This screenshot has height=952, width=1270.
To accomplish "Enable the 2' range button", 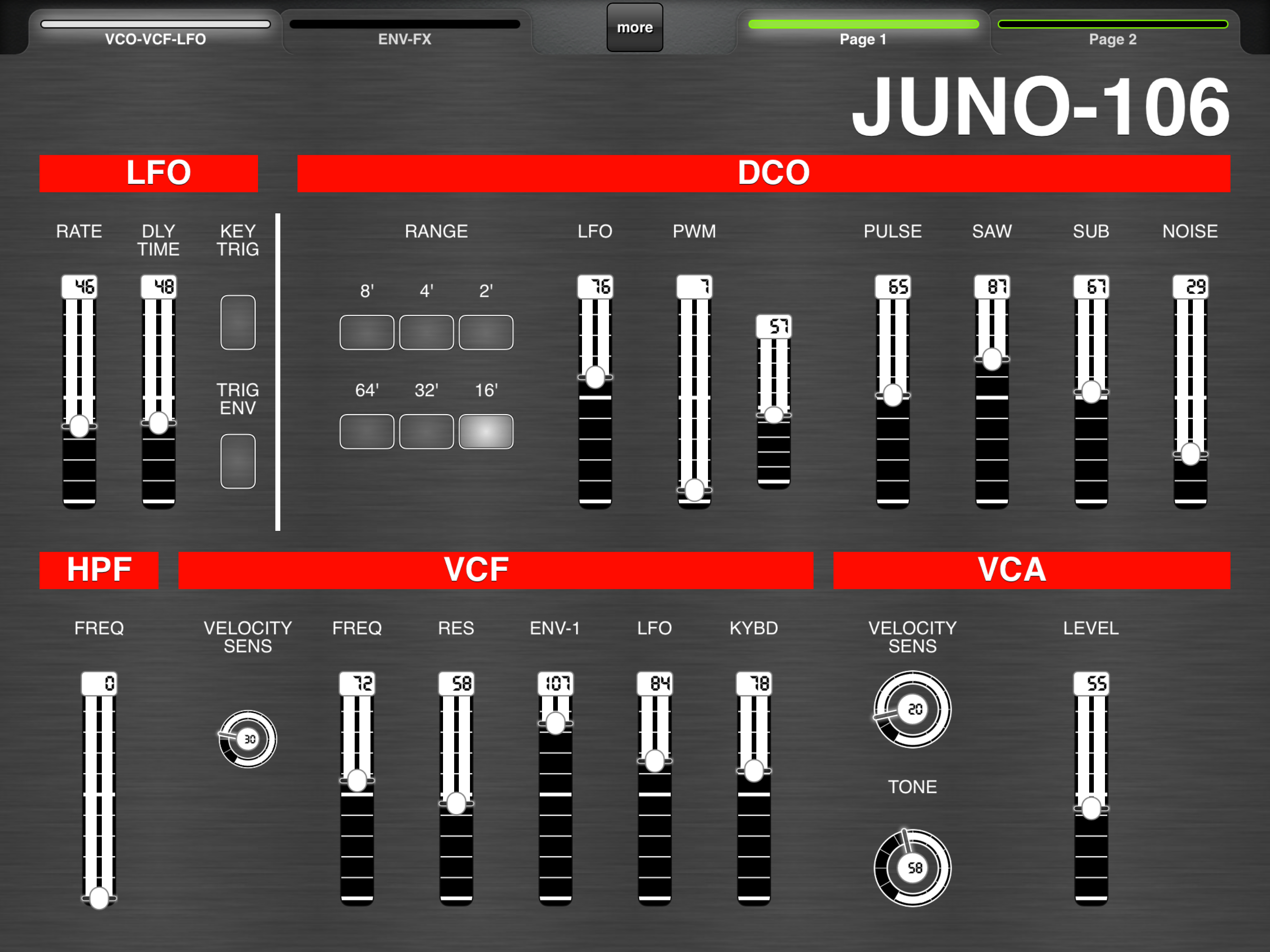I will [x=486, y=332].
